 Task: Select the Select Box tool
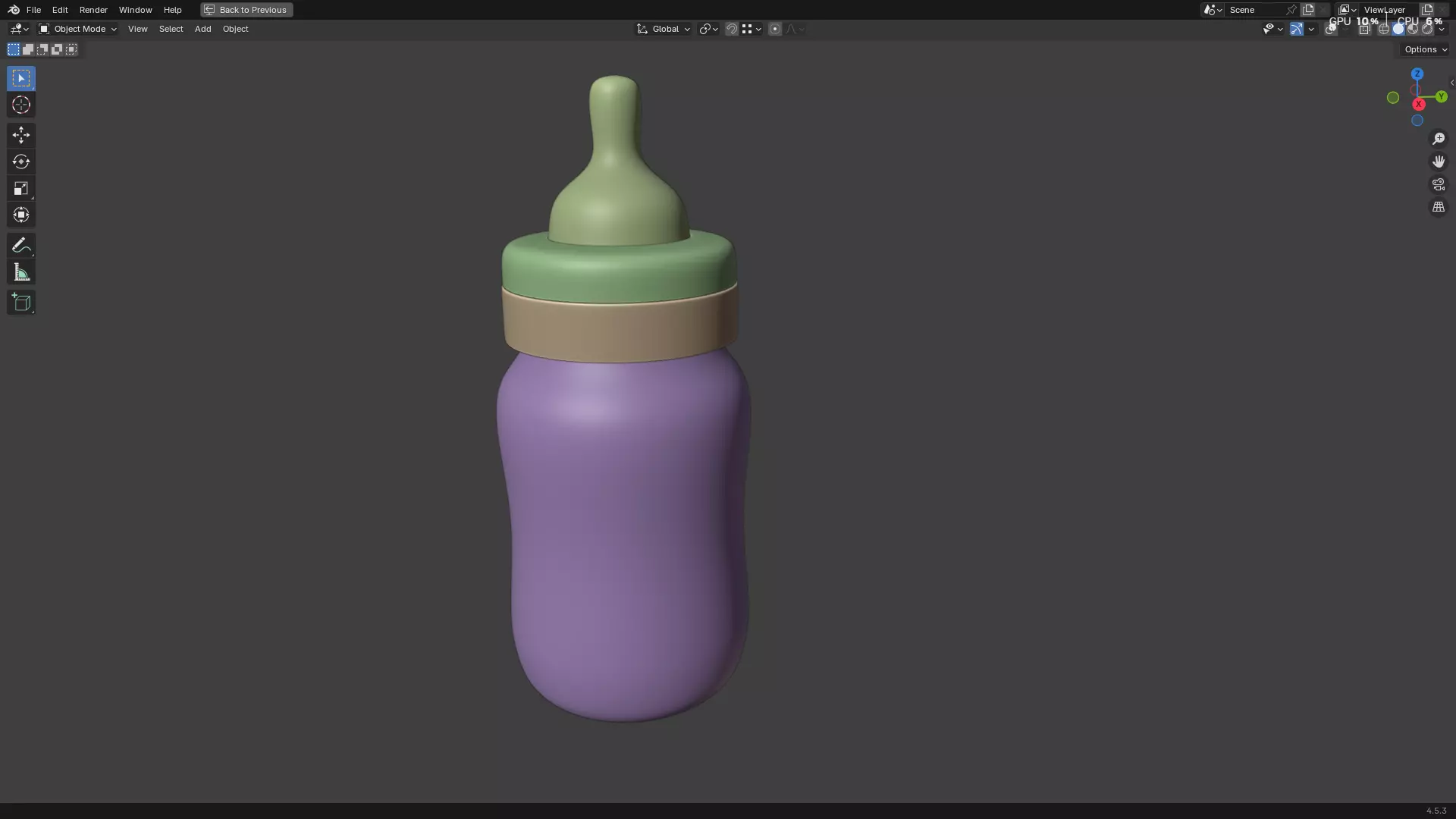point(21,78)
